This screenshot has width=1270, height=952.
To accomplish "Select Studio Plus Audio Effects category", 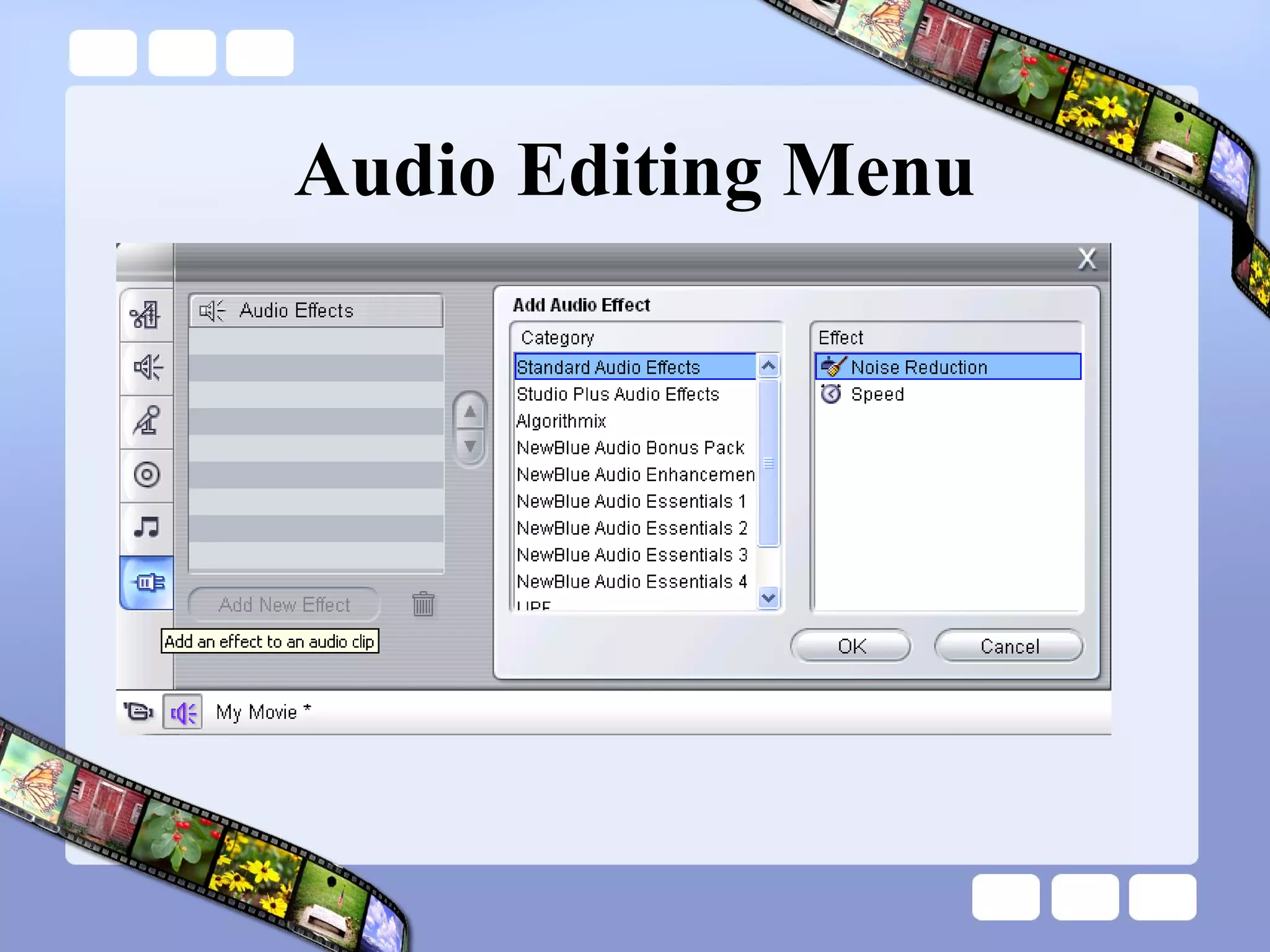I will click(635, 394).
